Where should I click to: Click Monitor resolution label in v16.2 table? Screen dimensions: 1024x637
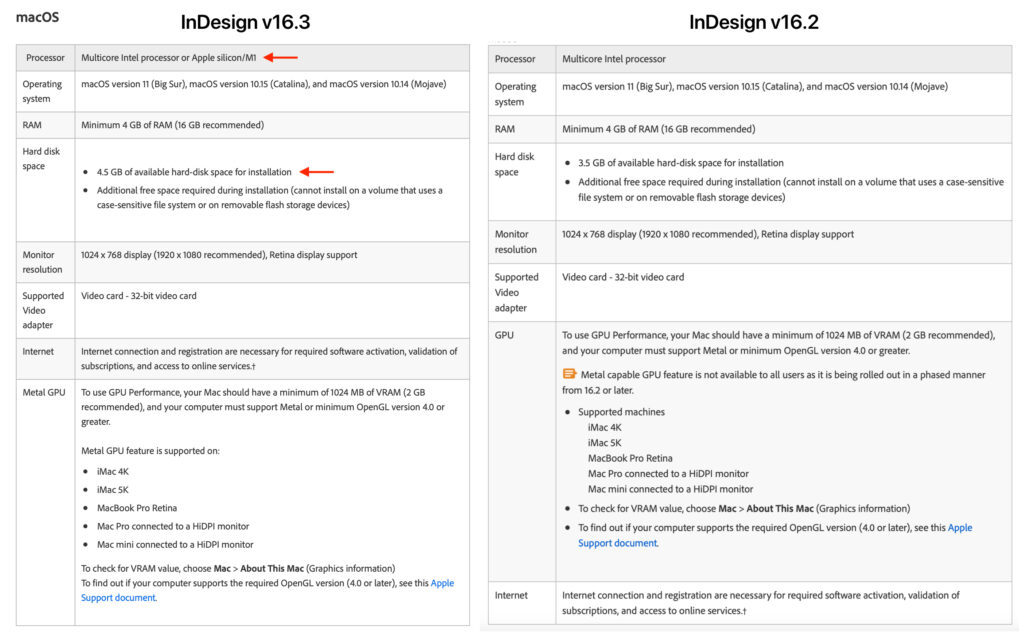pyautogui.click(x=515, y=242)
